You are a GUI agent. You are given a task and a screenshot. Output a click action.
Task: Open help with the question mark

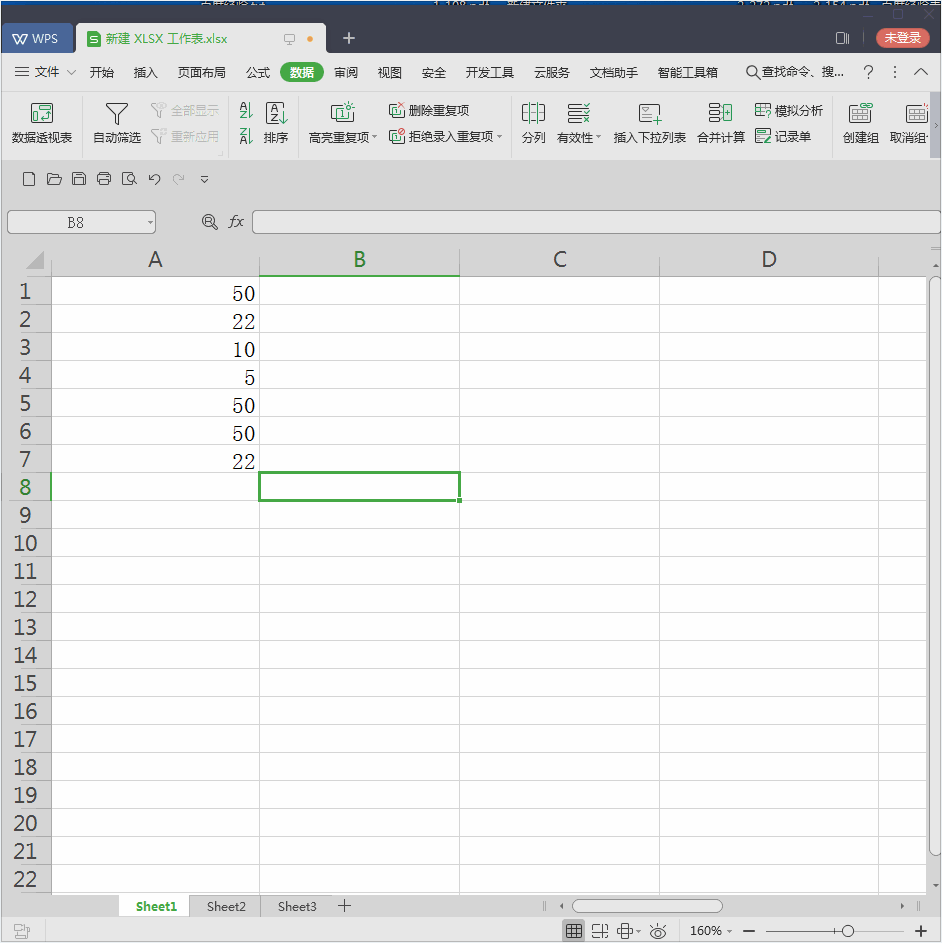point(868,72)
